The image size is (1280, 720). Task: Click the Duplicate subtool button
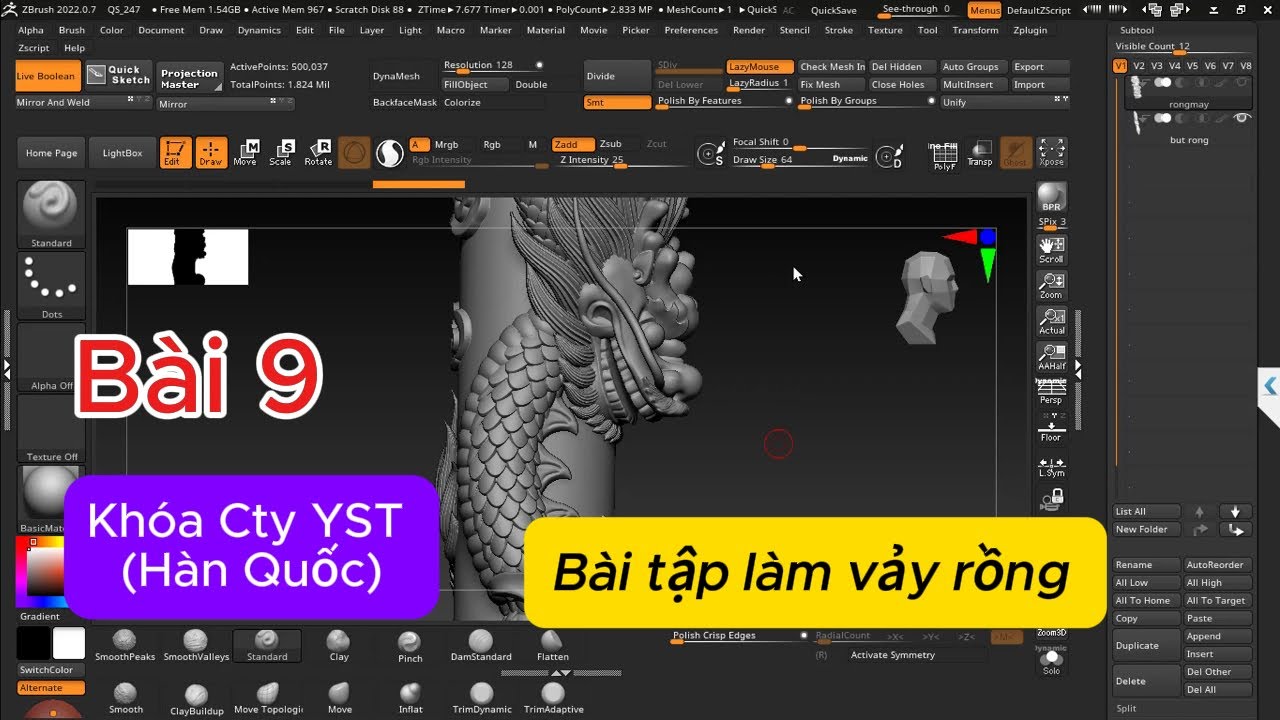(1146, 645)
